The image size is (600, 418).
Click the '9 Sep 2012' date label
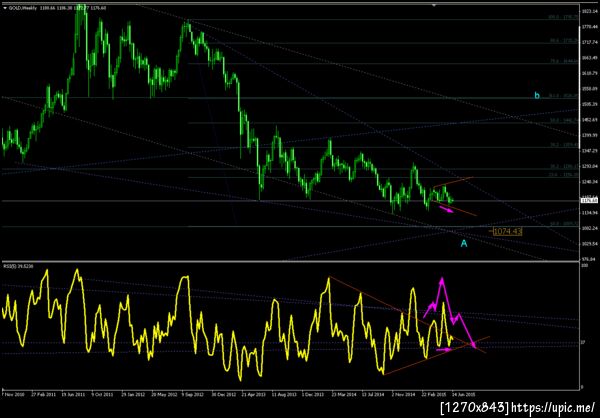(193, 394)
